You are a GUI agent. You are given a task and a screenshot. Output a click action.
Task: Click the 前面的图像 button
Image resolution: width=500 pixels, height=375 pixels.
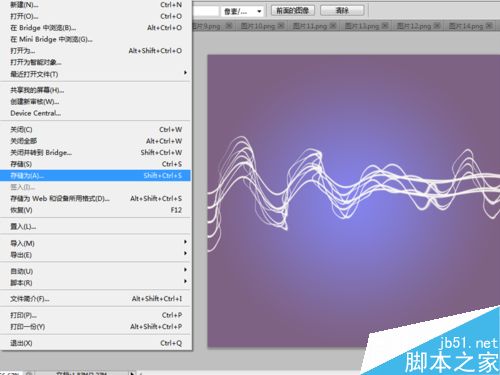[x=293, y=11]
